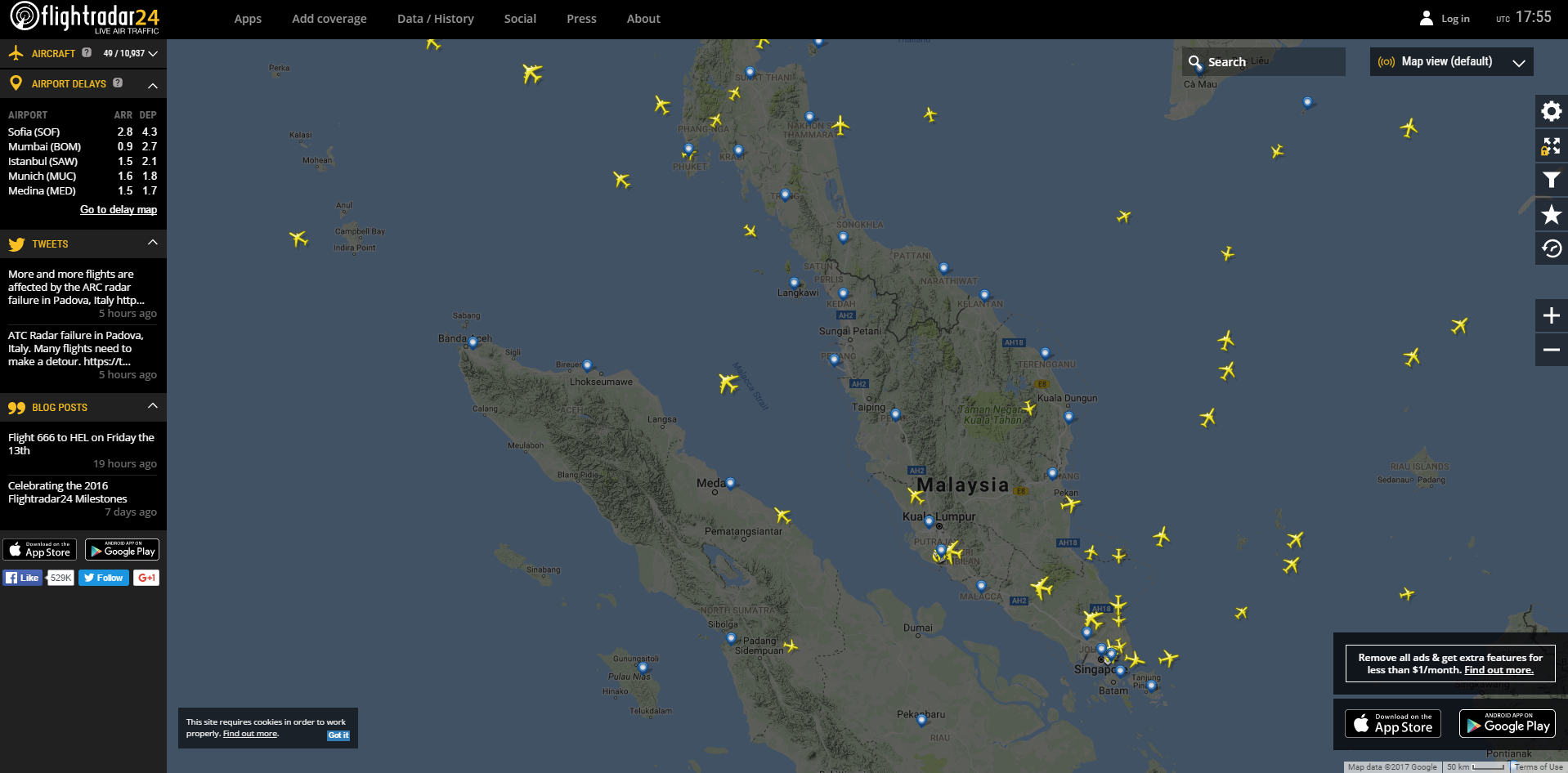
Task: Select the airport pin at Medan
Action: tap(730, 484)
